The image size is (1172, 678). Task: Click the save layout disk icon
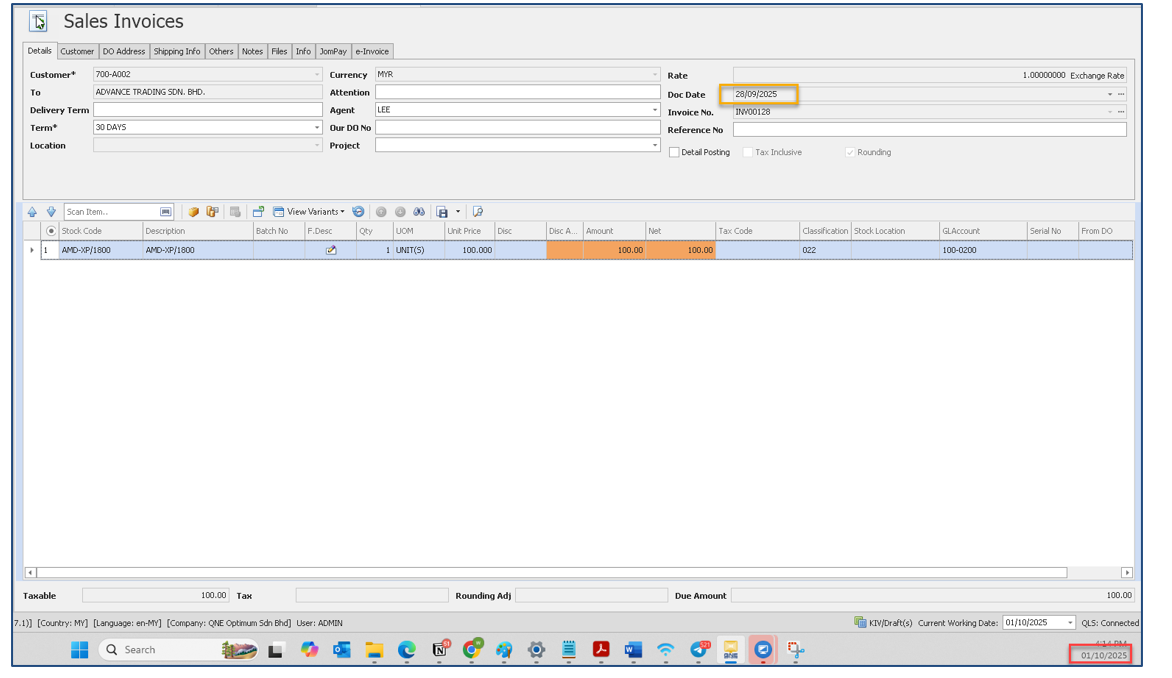[442, 212]
